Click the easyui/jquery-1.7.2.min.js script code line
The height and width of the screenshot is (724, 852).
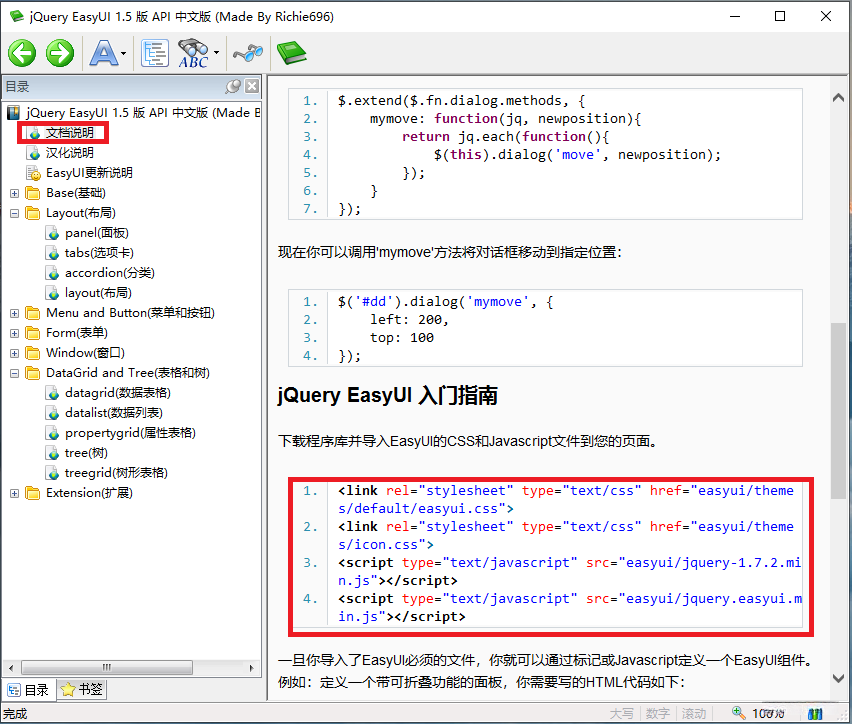click(569, 572)
